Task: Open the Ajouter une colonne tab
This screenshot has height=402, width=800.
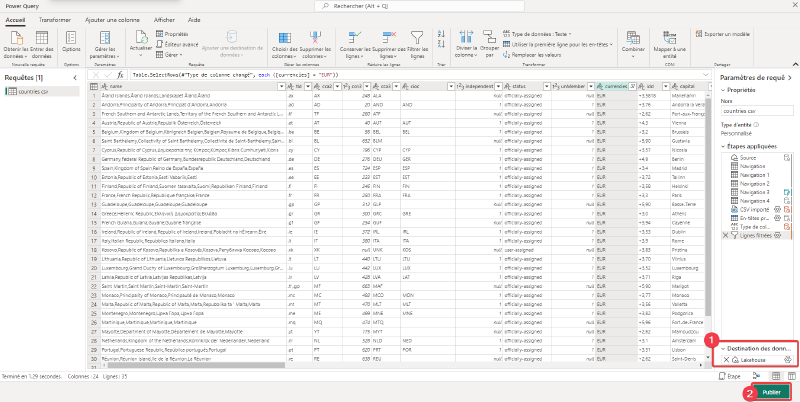Action: pyautogui.click(x=112, y=20)
